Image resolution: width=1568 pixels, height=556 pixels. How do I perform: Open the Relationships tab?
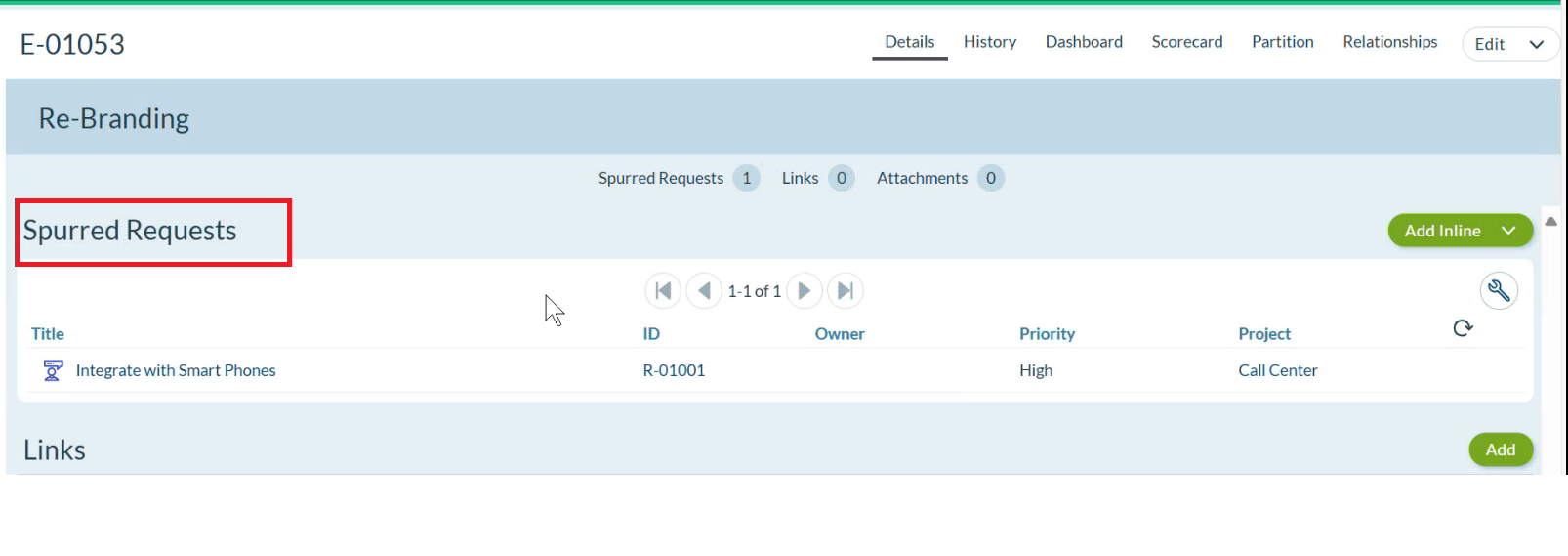coord(1389,42)
